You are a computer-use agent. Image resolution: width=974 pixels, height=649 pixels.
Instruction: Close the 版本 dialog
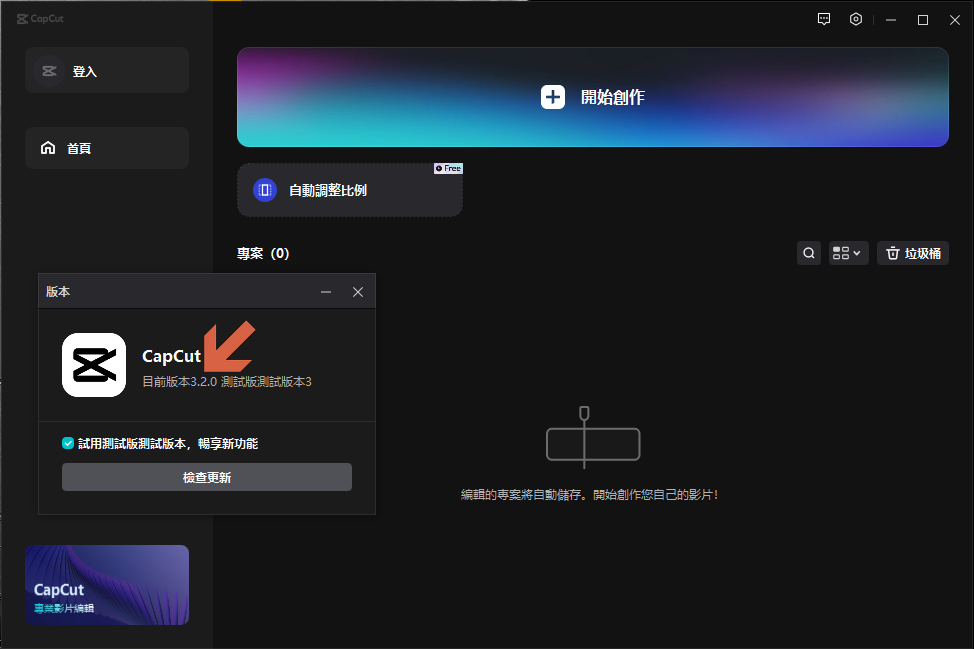(358, 292)
